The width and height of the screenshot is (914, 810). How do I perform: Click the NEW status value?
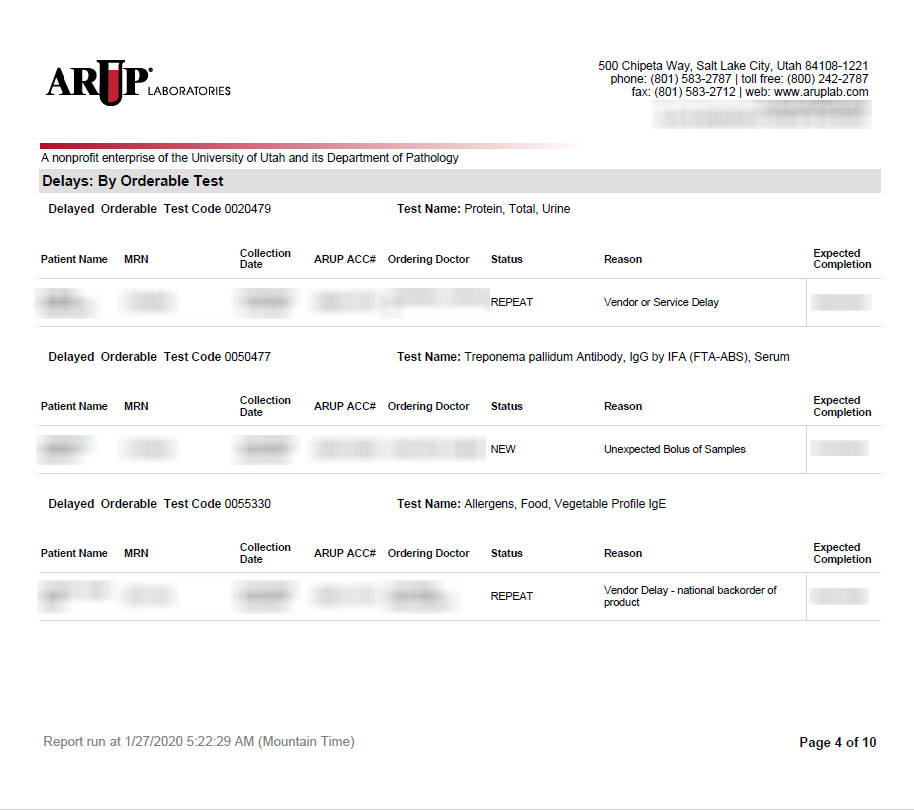[503, 449]
